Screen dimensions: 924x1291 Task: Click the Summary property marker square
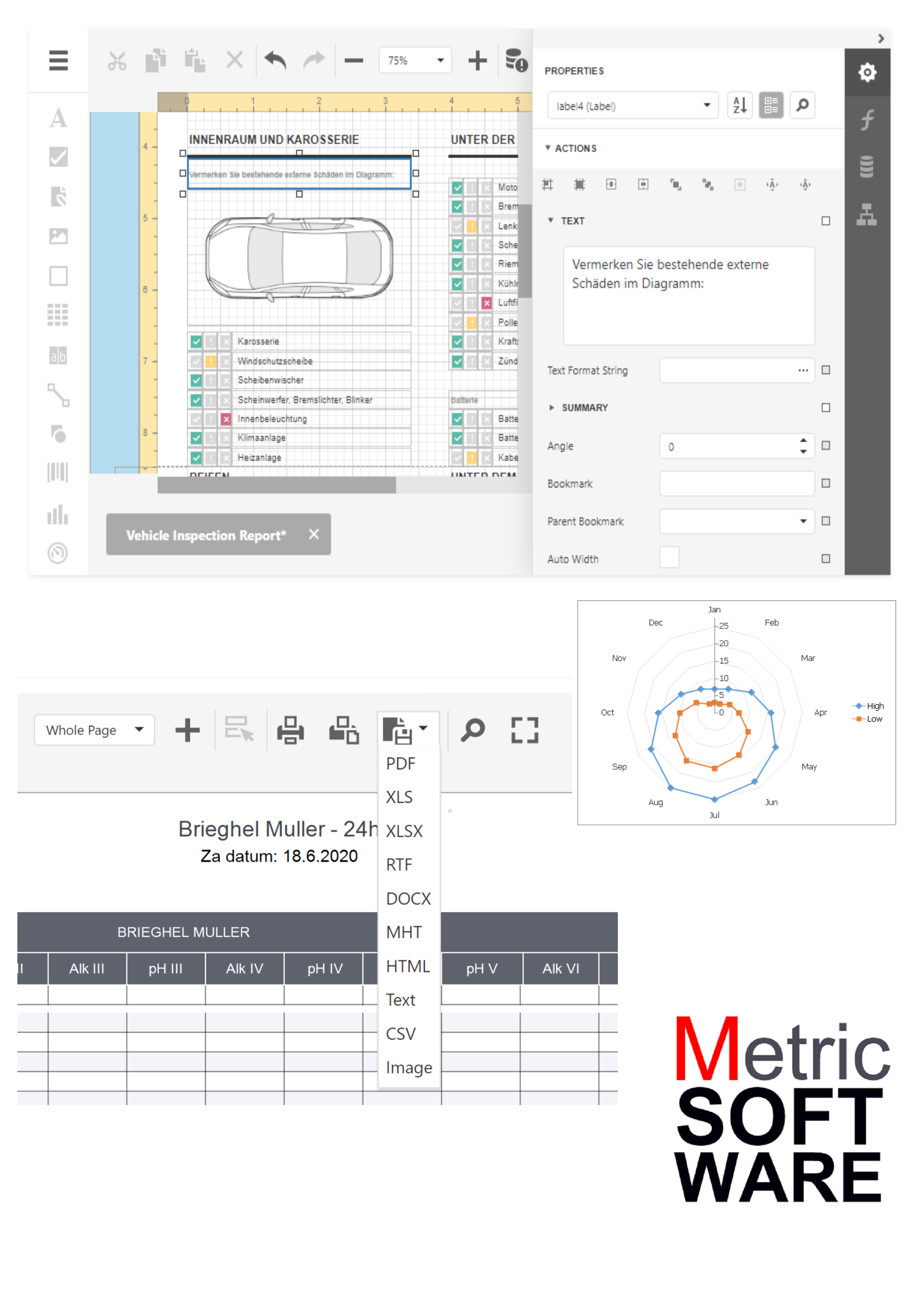(x=826, y=407)
